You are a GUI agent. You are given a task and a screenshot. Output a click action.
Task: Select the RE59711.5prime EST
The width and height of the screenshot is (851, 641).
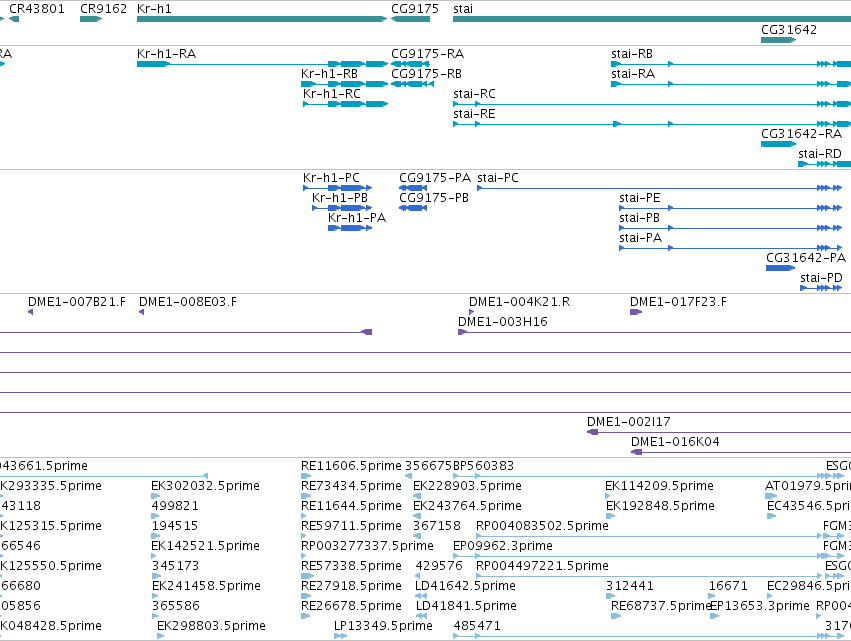pyautogui.click(x=306, y=536)
